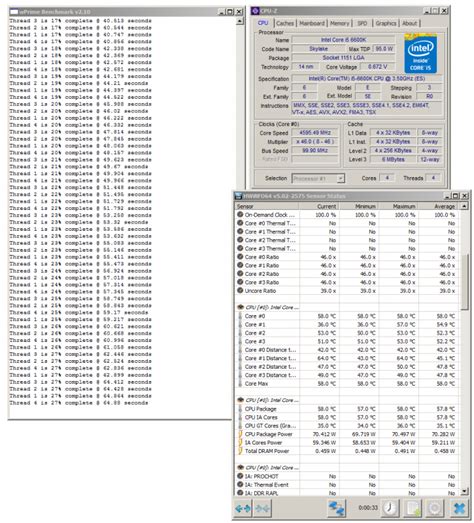
Task: Open the Graphics tab in CPU-Z
Action: pos(386,23)
